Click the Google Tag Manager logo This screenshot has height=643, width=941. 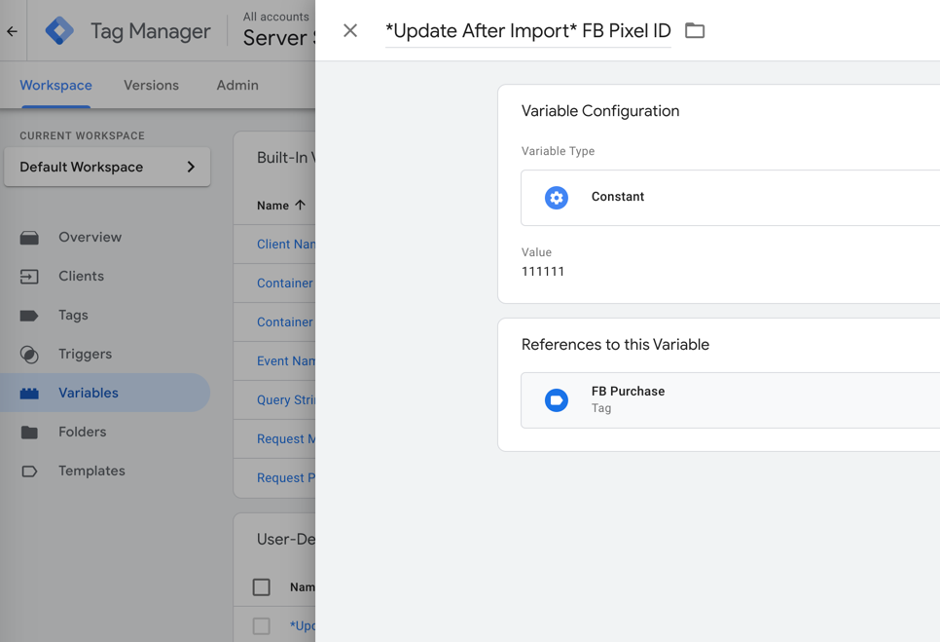[59, 31]
